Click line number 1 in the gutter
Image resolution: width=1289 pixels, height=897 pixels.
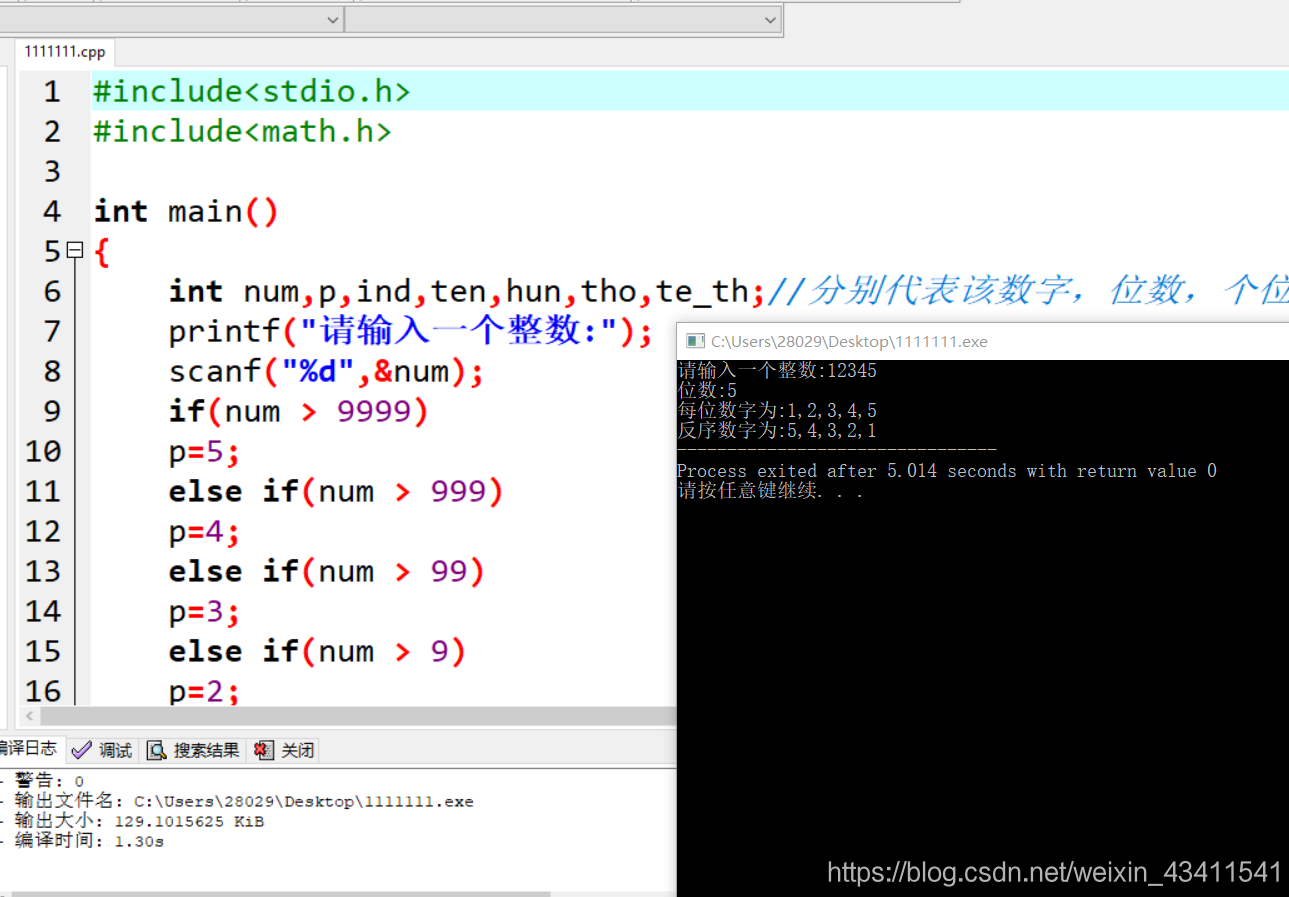pos(51,92)
